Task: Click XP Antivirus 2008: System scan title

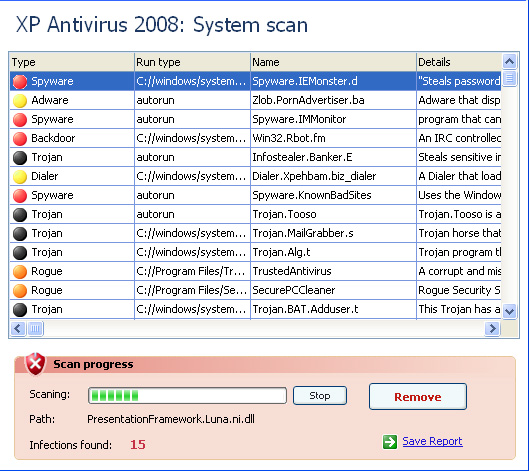Action: click(x=162, y=25)
